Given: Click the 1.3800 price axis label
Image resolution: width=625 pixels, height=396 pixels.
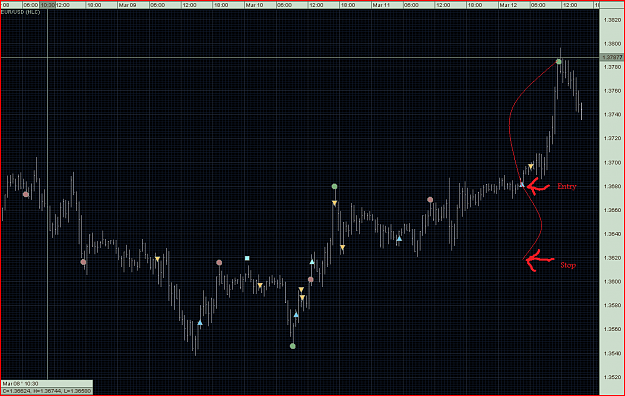Looking at the screenshot, I should [x=612, y=43].
